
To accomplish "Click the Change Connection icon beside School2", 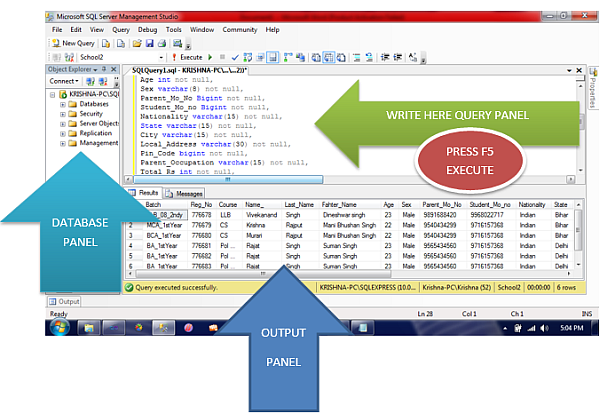I will tap(69, 57).
